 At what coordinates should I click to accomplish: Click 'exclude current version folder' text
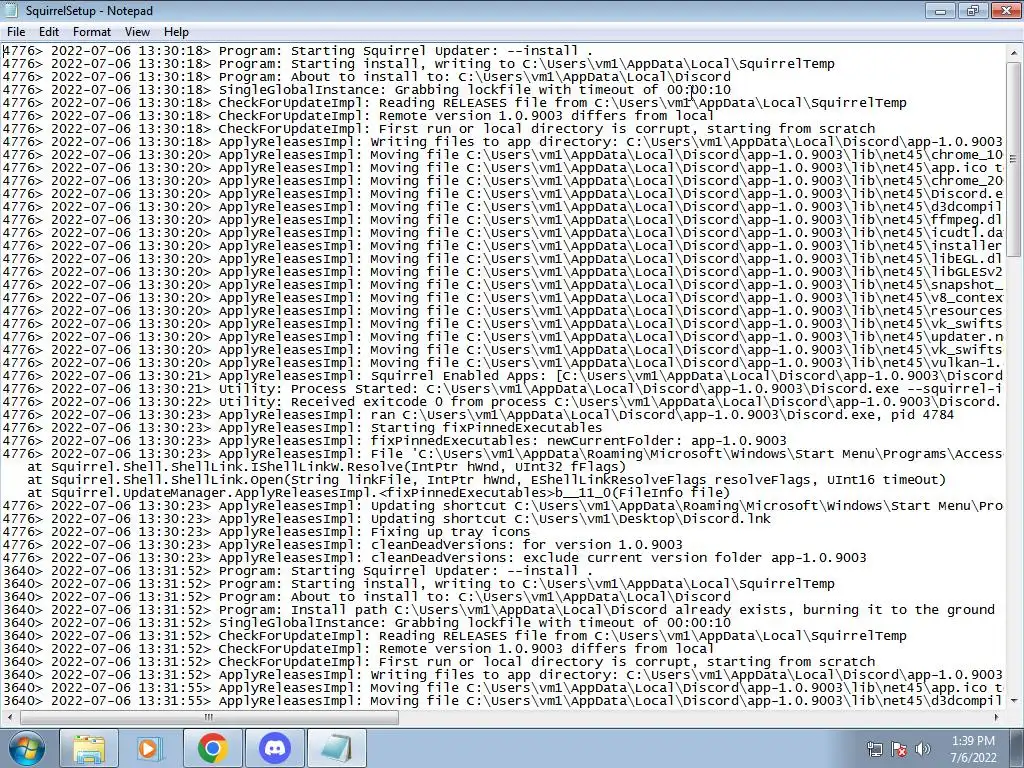[643, 558]
